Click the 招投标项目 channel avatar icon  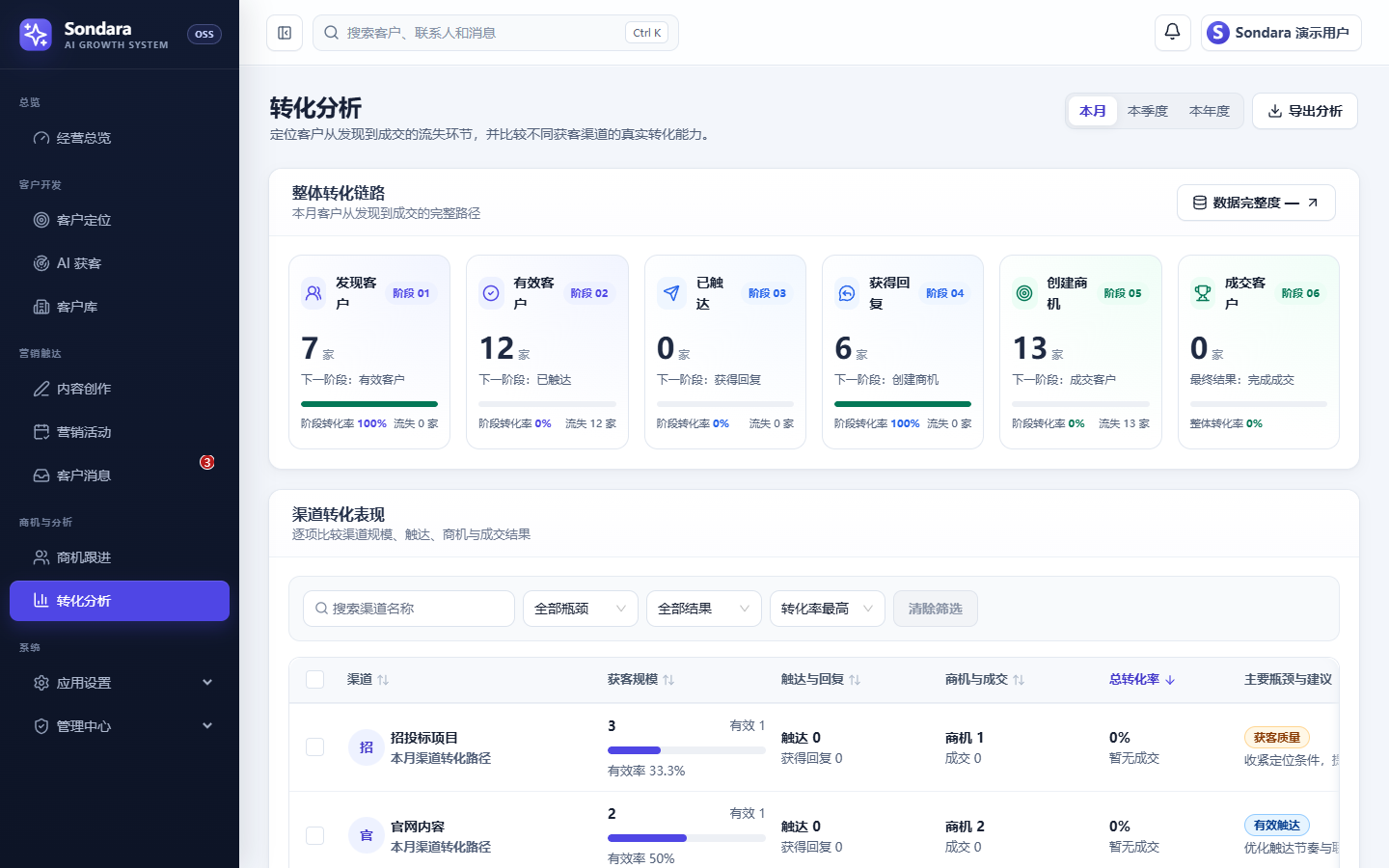click(367, 747)
